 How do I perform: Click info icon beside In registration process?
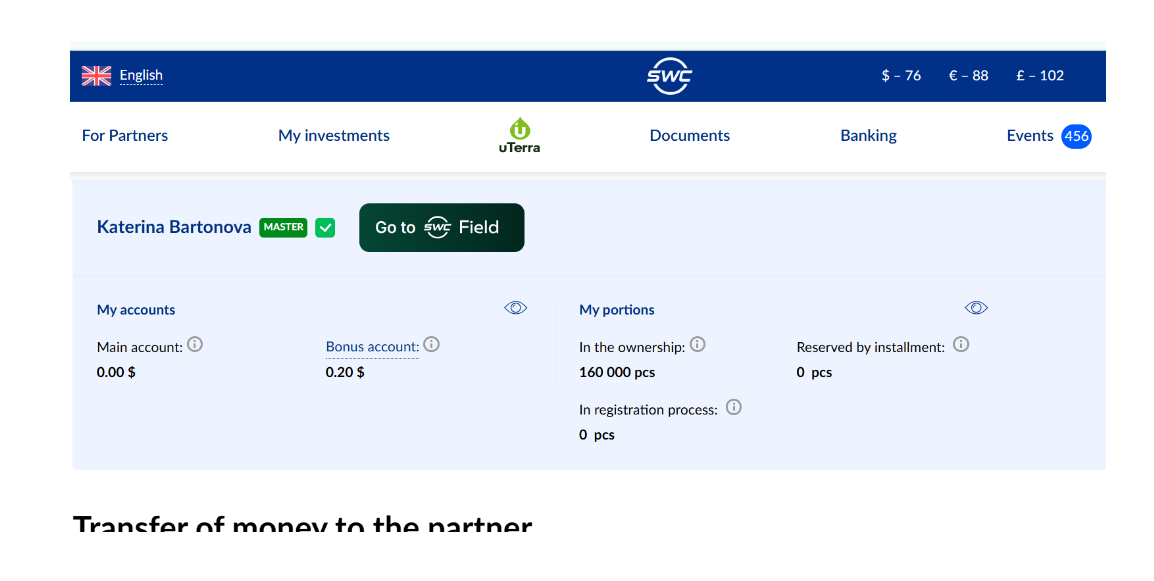click(734, 406)
